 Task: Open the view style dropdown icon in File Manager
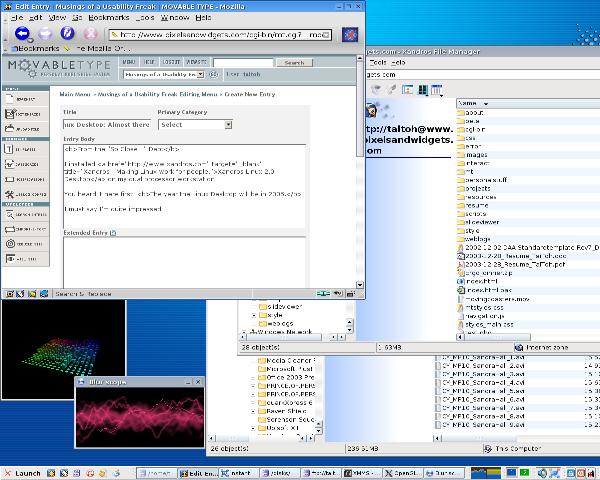point(437,90)
